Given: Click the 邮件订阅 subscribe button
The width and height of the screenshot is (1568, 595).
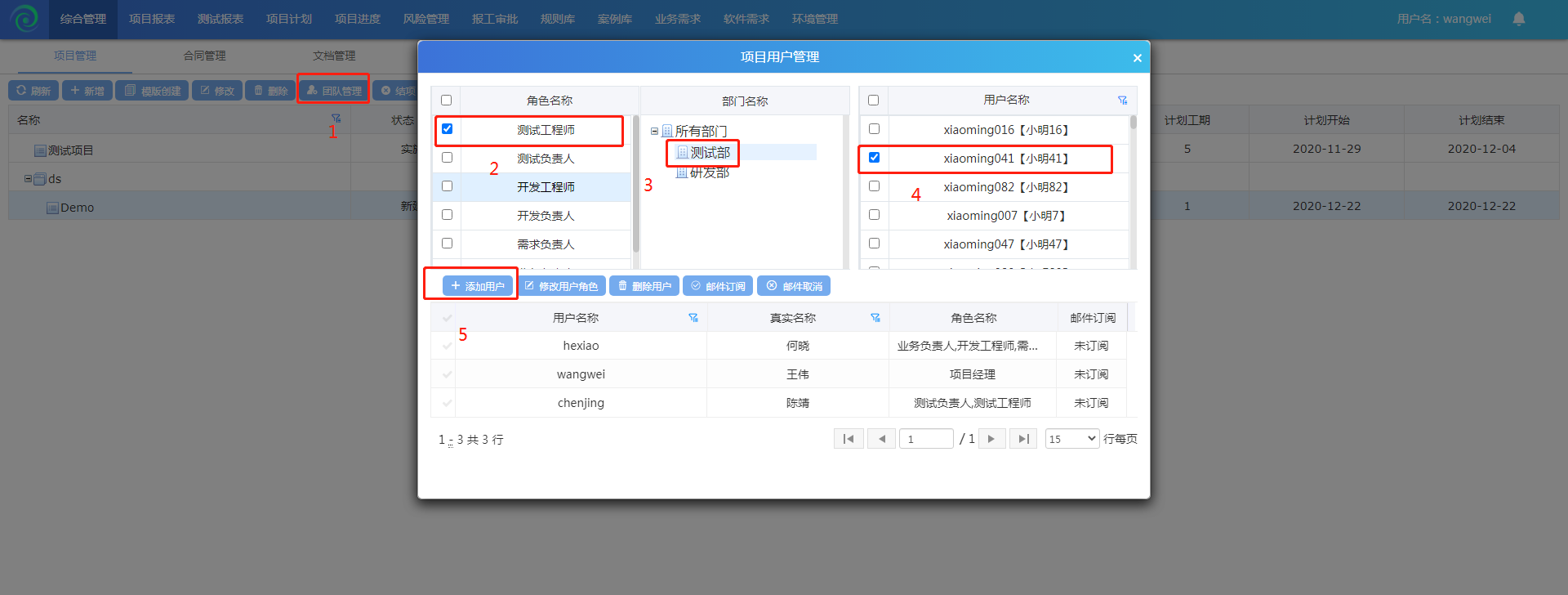Looking at the screenshot, I should point(718,286).
